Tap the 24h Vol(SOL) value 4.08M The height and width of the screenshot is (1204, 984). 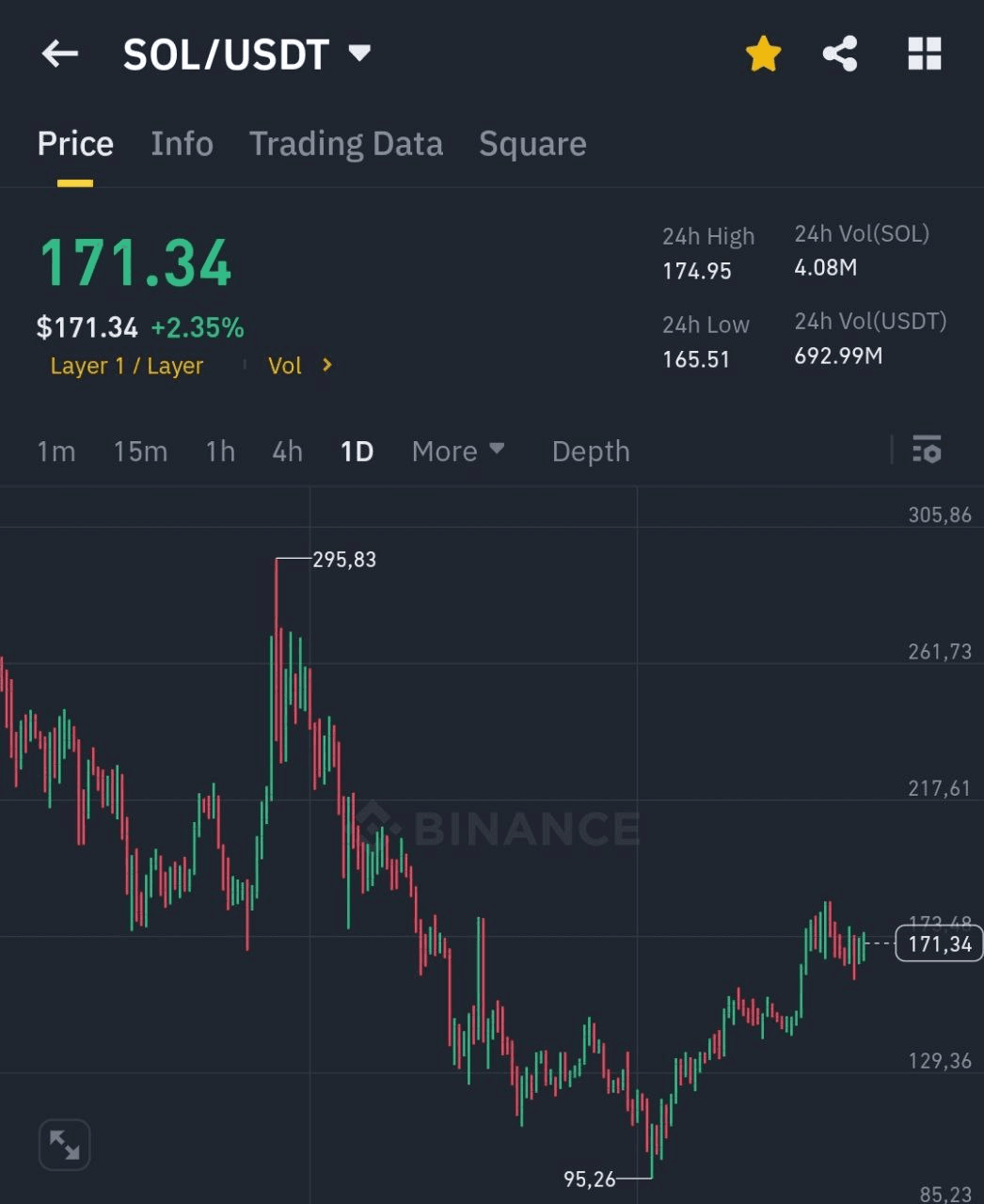826,268
